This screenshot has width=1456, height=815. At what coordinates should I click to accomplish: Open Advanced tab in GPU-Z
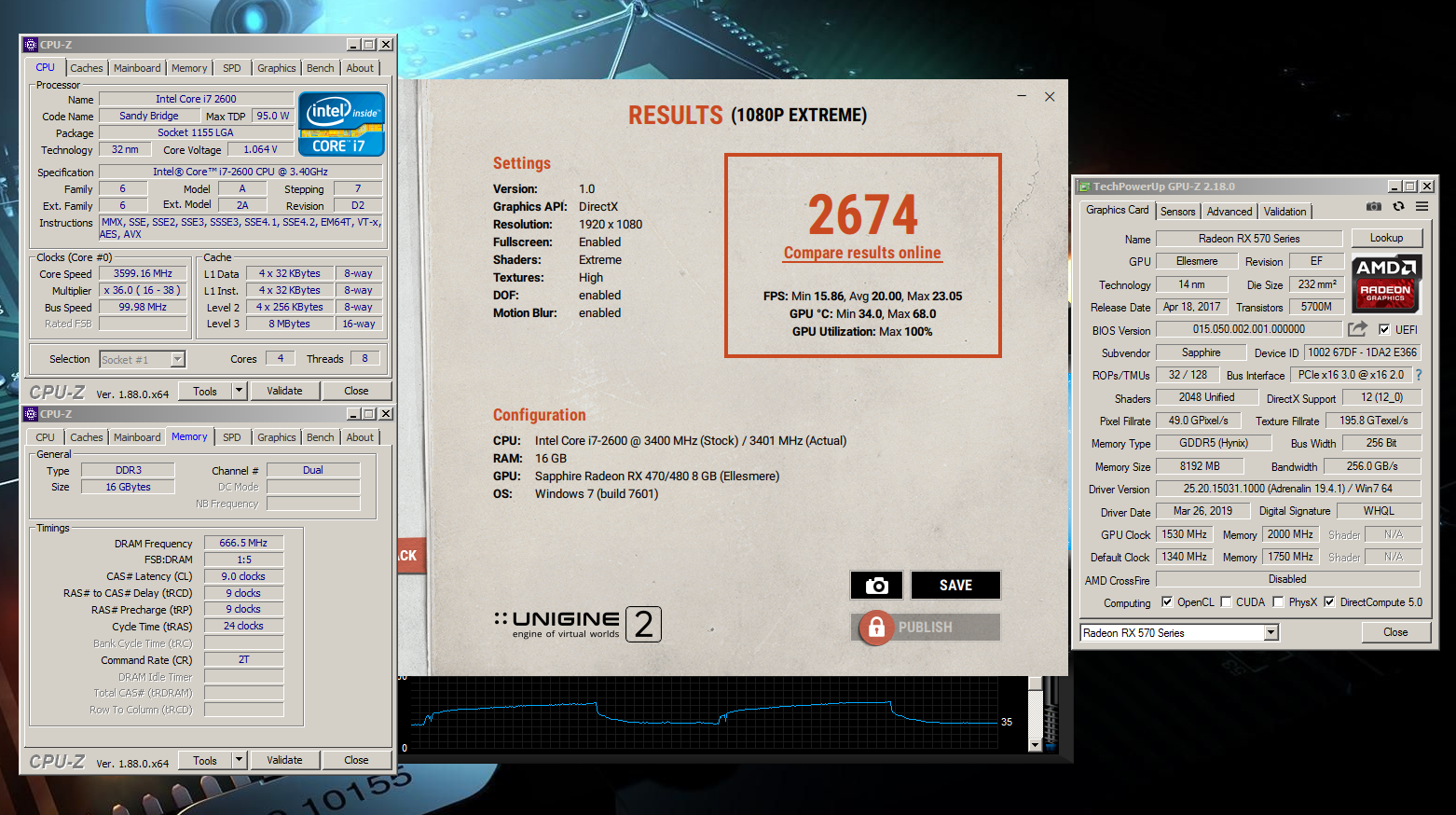pos(1229,212)
